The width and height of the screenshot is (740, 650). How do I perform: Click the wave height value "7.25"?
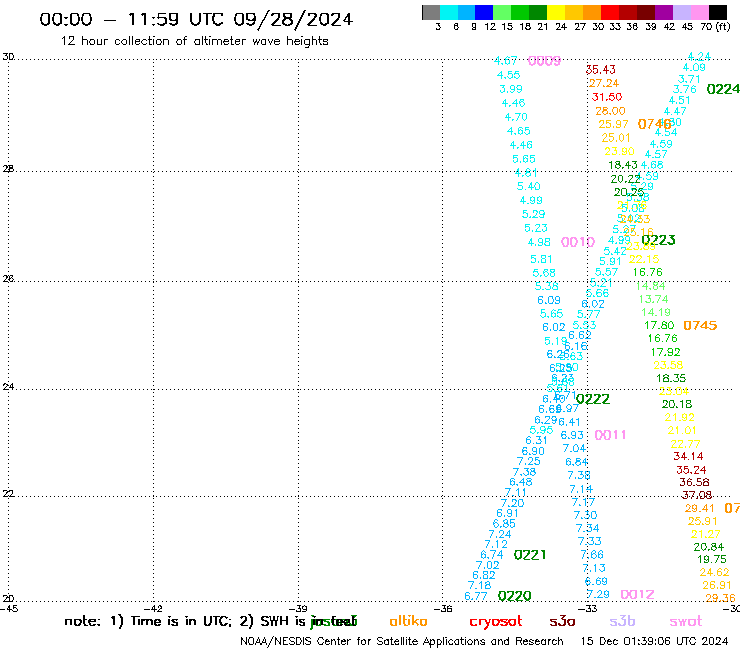(x=529, y=462)
